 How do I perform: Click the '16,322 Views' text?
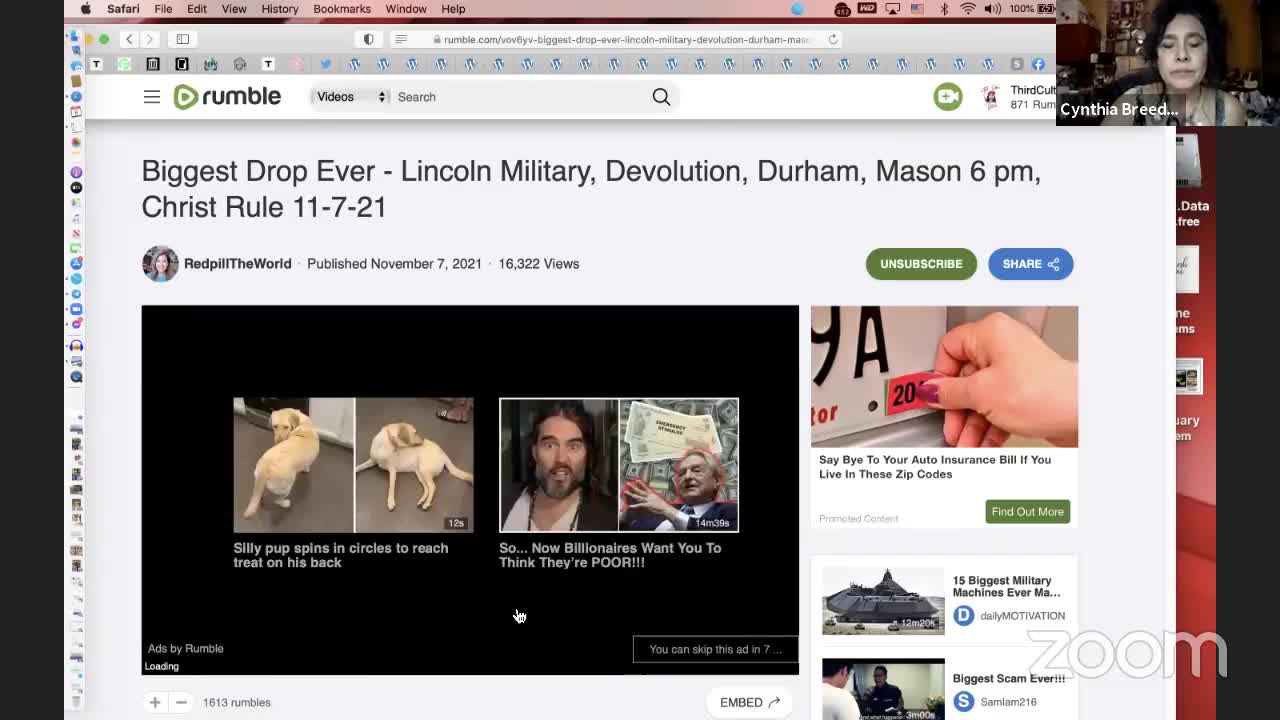pyautogui.click(x=539, y=264)
